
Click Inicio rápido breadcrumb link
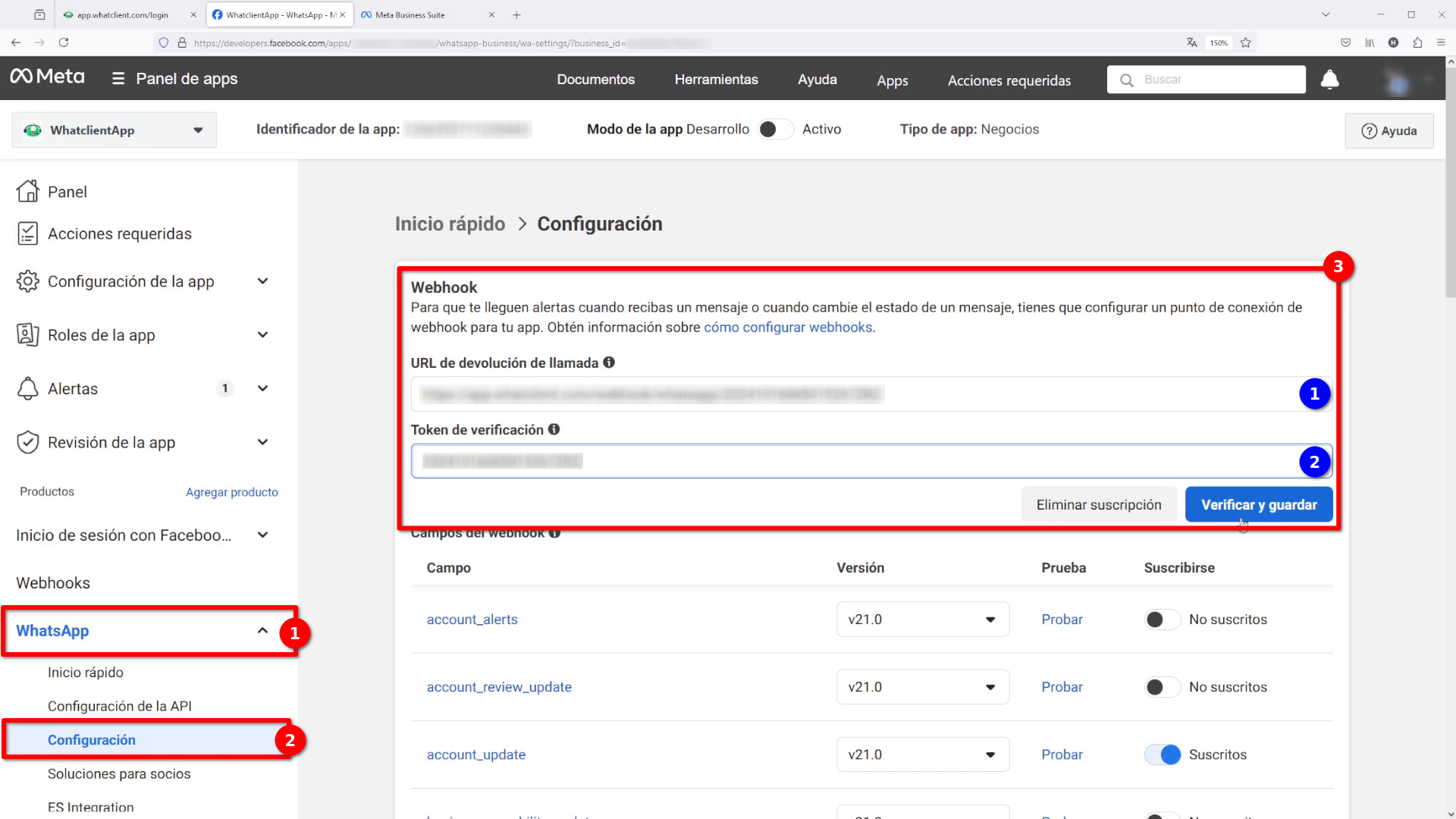450,224
